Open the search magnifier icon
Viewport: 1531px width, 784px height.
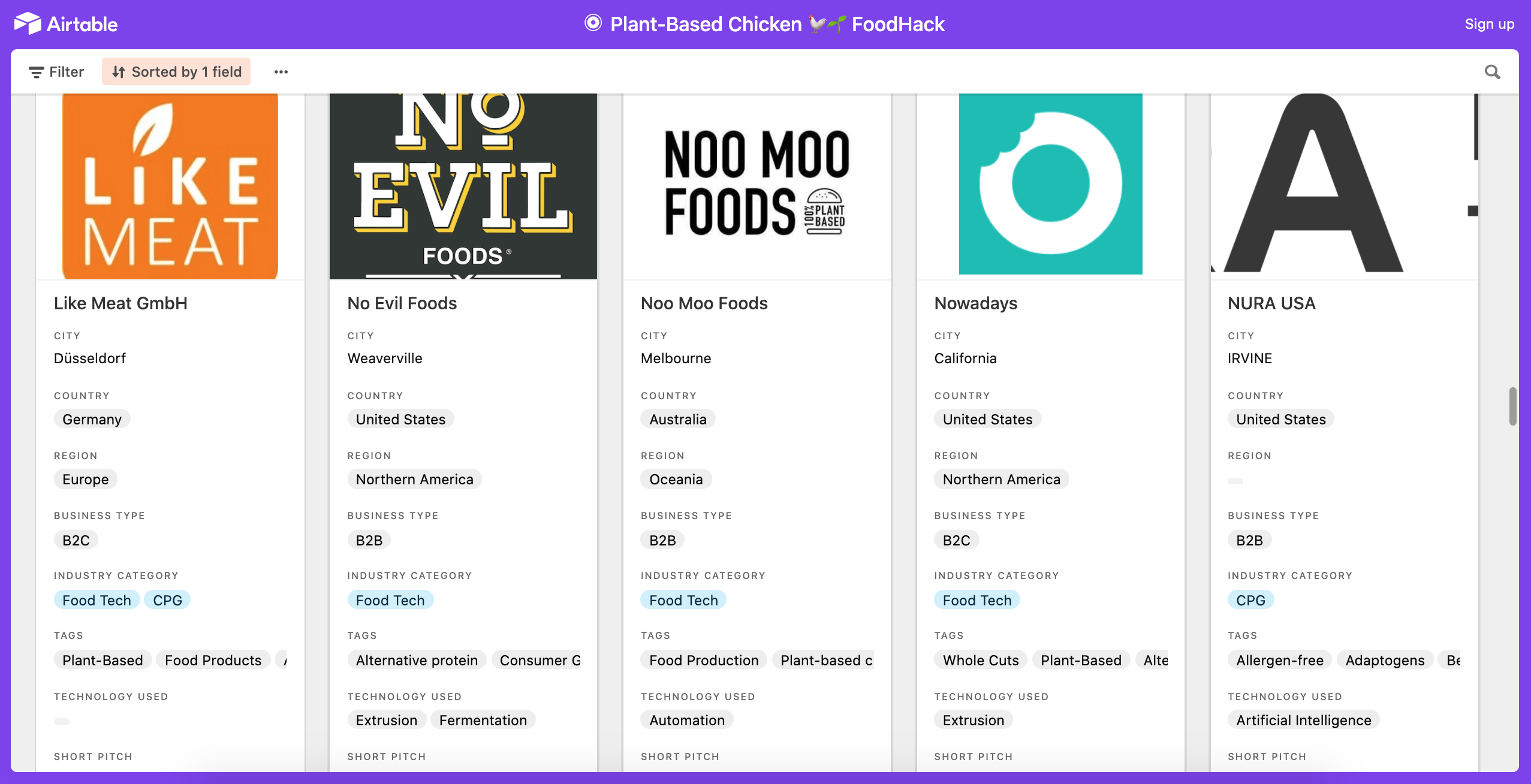pyautogui.click(x=1492, y=72)
